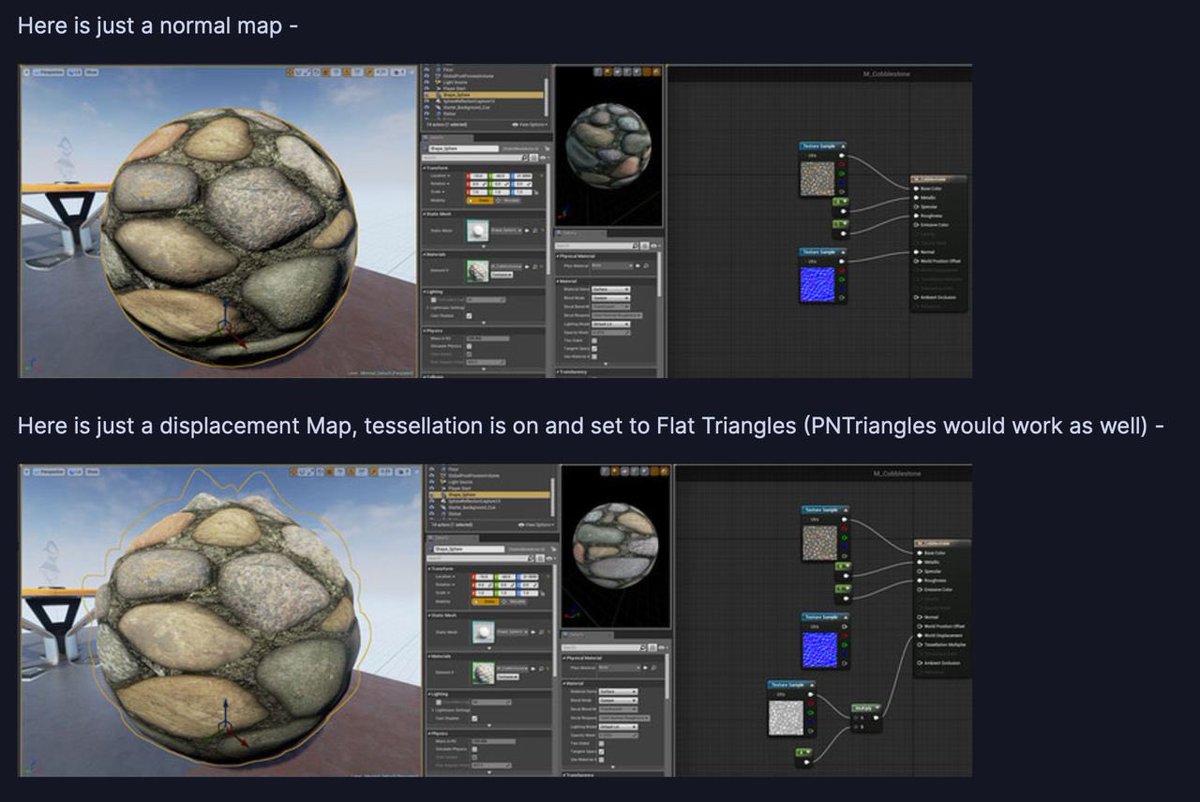This screenshot has width=1200, height=802.
Task: Browse to Phys Material asset, first screenshot
Action: coord(646,266)
